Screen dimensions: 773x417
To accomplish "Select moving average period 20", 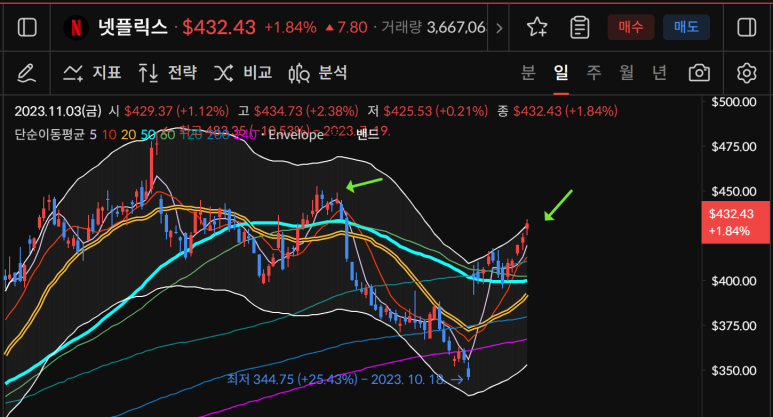I will [128, 135].
